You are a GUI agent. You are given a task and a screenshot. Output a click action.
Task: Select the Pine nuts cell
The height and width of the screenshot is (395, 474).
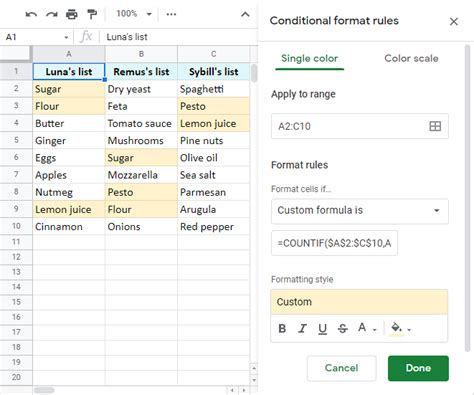point(214,141)
